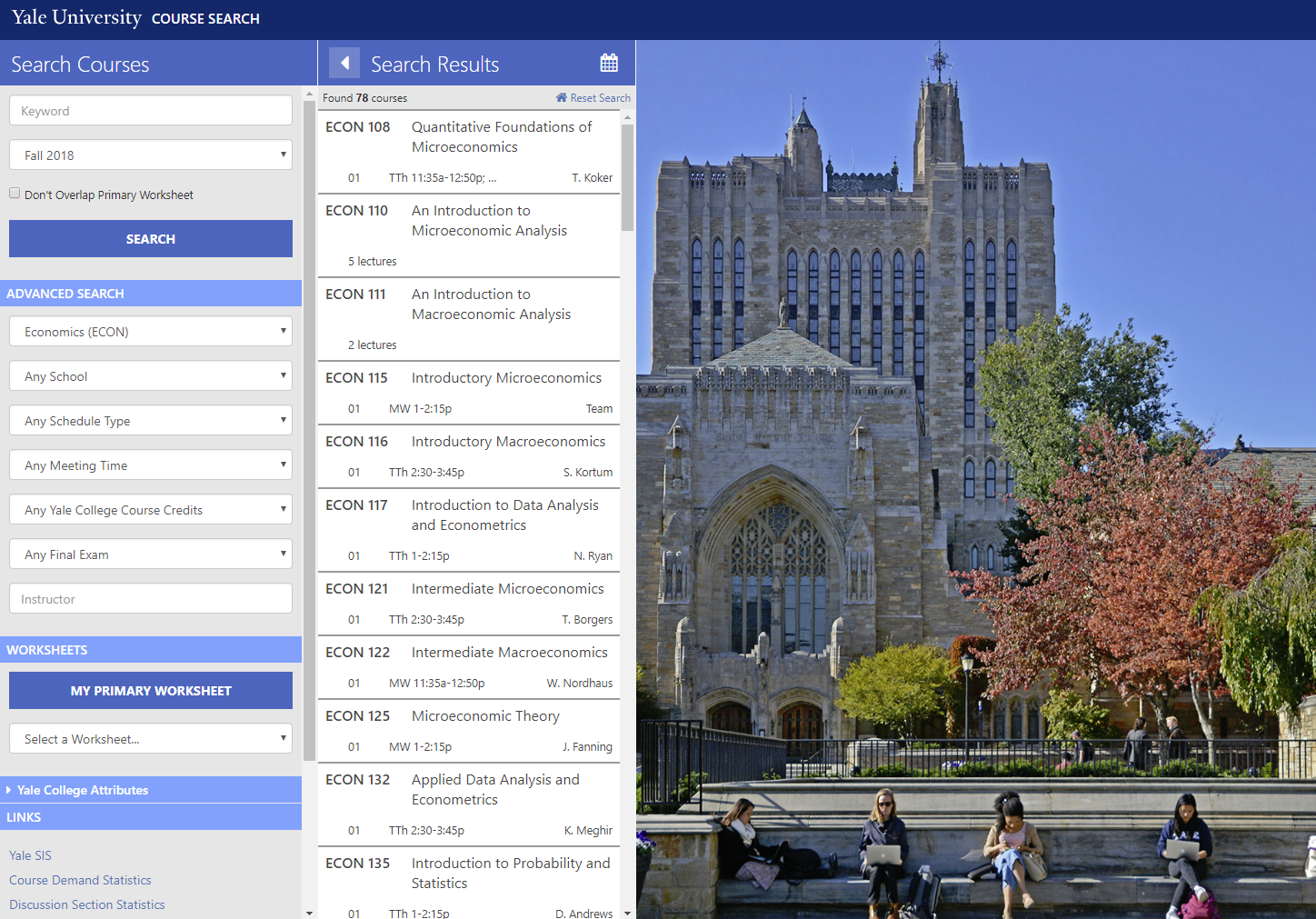Open the Select a Worksheet dropdown

[151, 738]
